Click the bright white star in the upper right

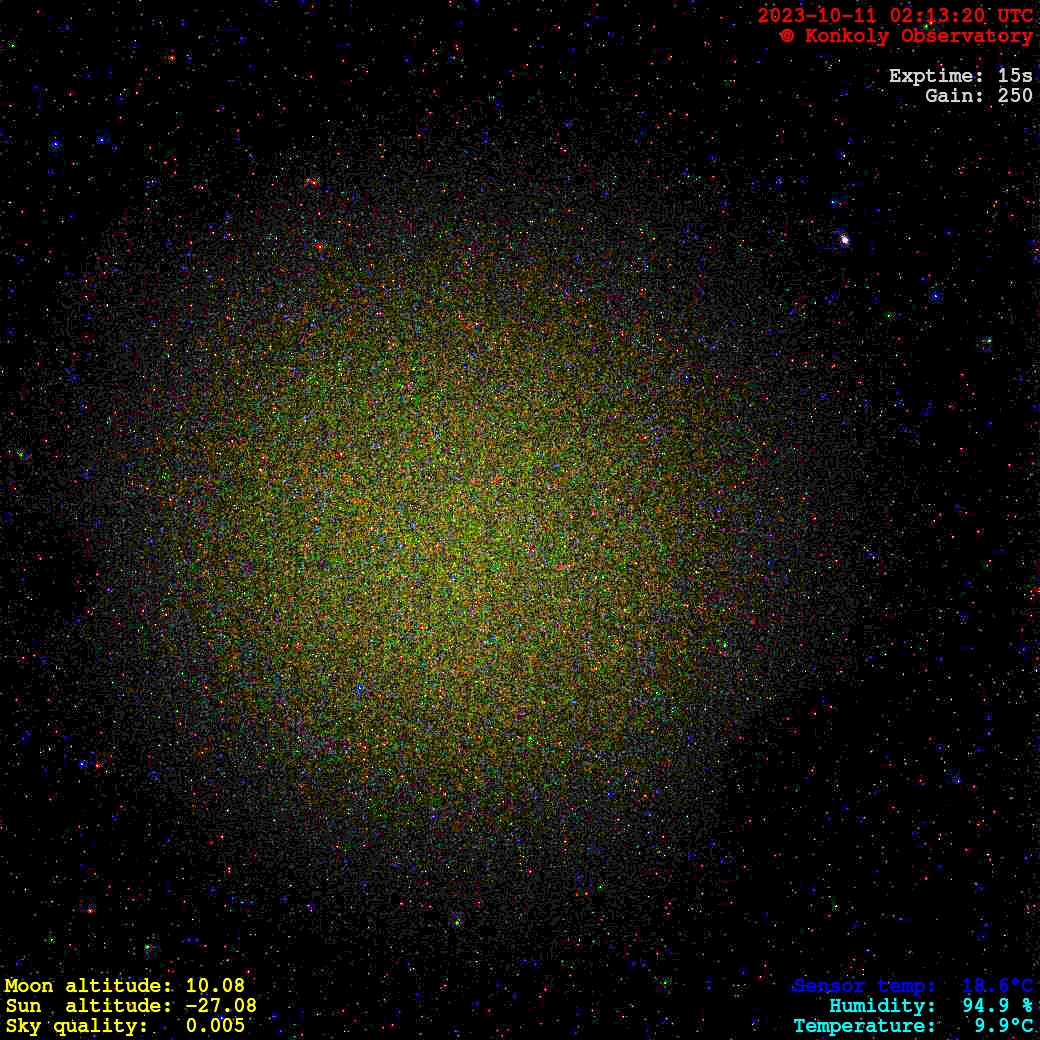pos(844,239)
